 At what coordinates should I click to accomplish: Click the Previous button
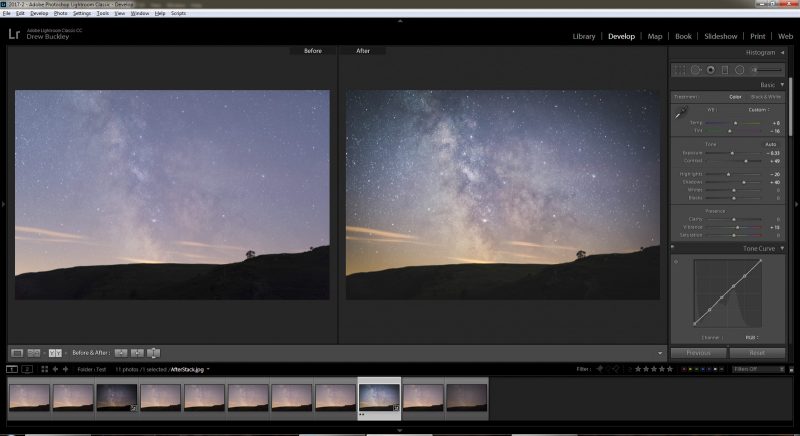click(698, 353)
